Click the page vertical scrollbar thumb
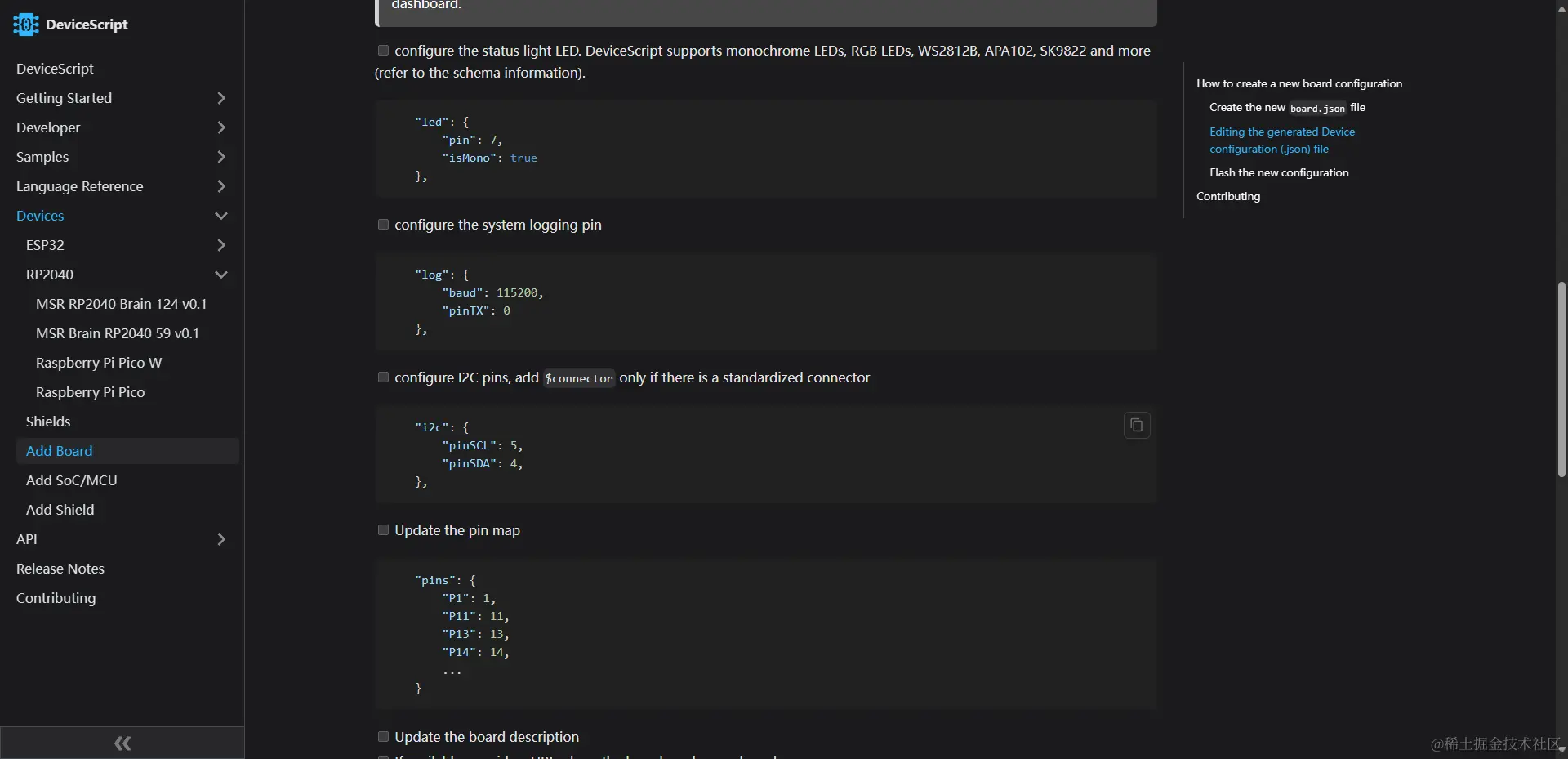Viewport: 1568px width, 759px height. pos(1561,379)
